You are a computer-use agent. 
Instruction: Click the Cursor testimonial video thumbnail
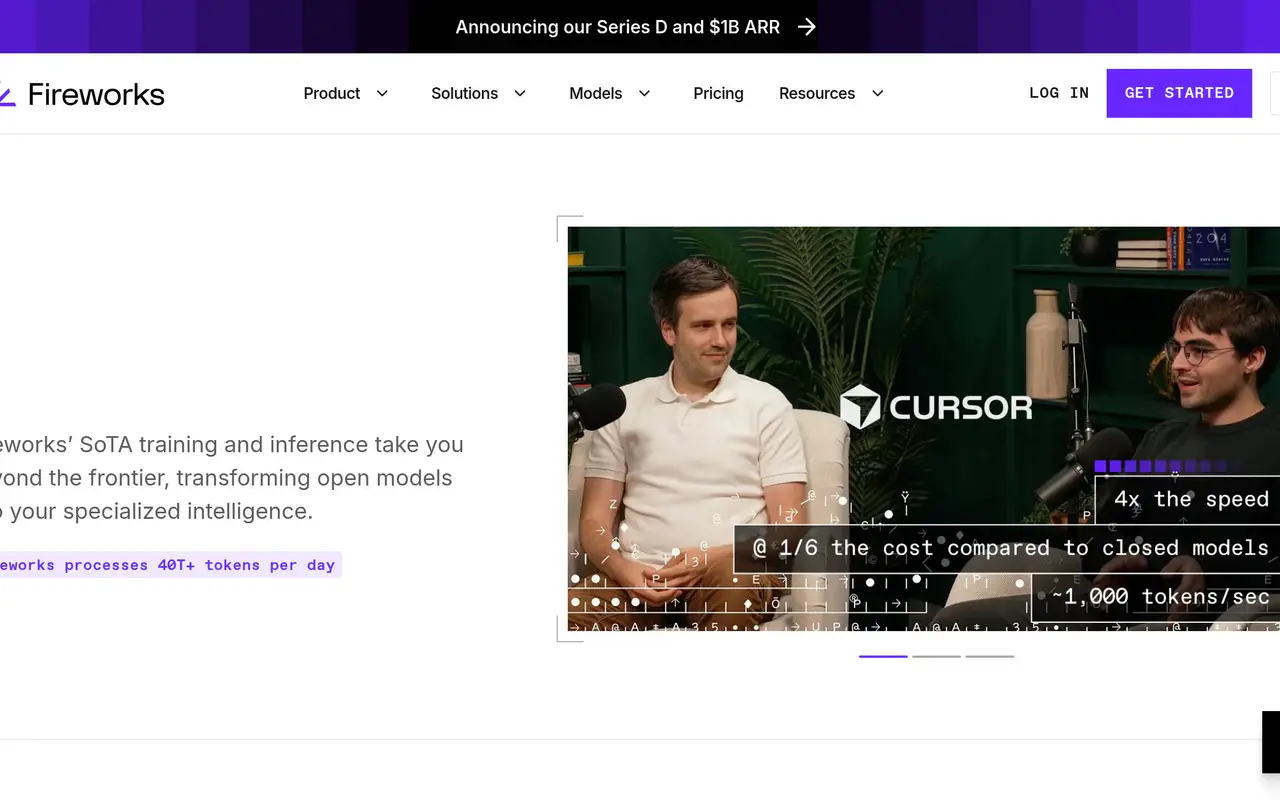coord(924,429)
